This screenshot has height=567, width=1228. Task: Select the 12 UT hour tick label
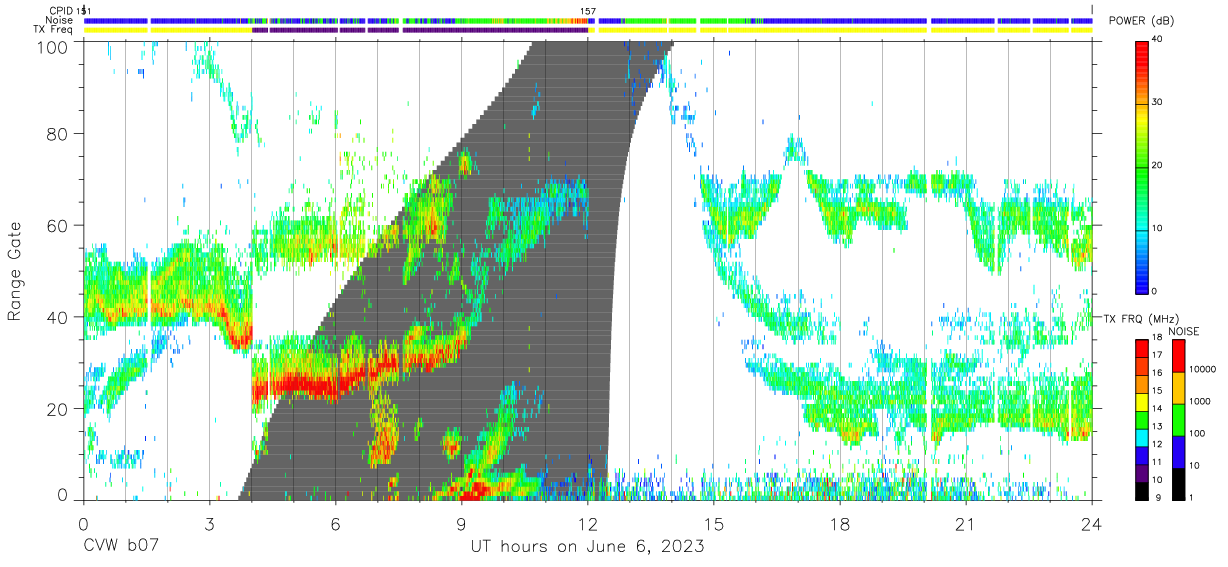coord(587,523)
